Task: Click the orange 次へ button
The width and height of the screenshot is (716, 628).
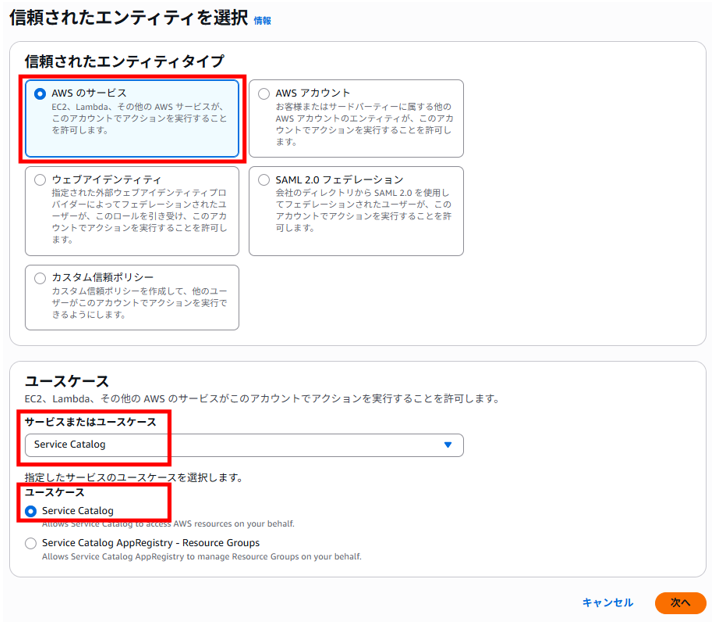Action: pos(680,603)
